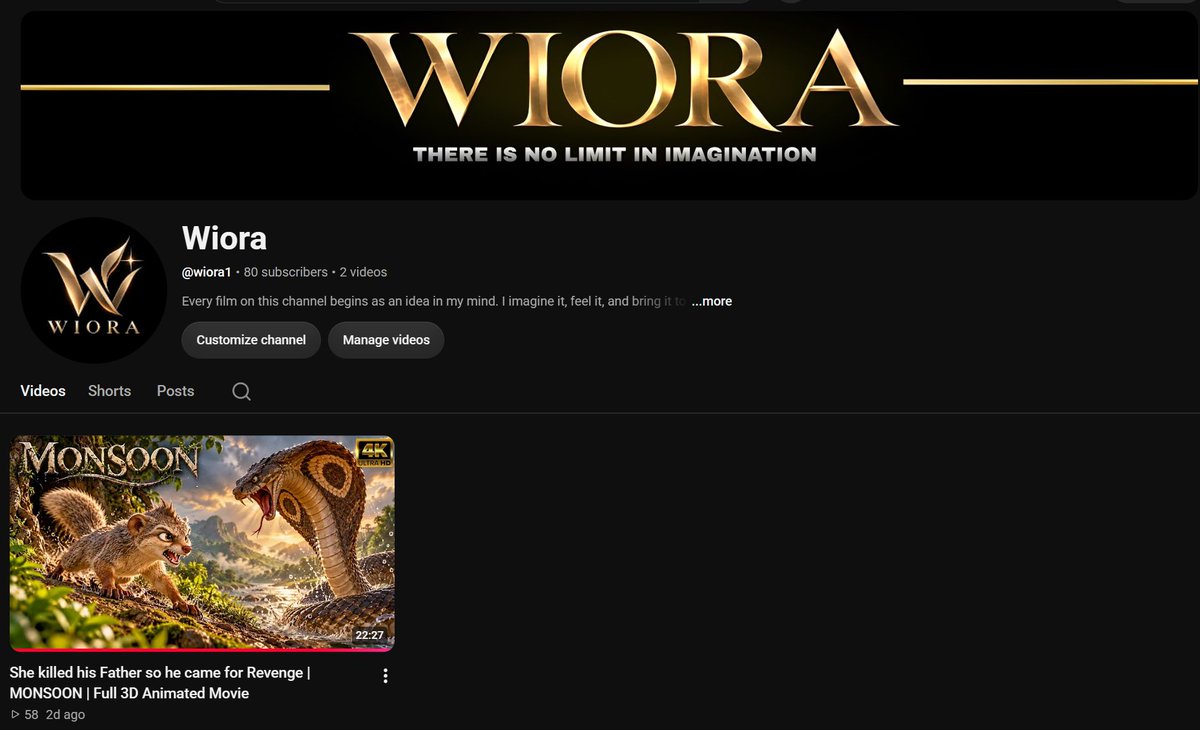This screenshot has height=730, width=1200.
Task: Expand channel description with ...more
Action: 711,301
